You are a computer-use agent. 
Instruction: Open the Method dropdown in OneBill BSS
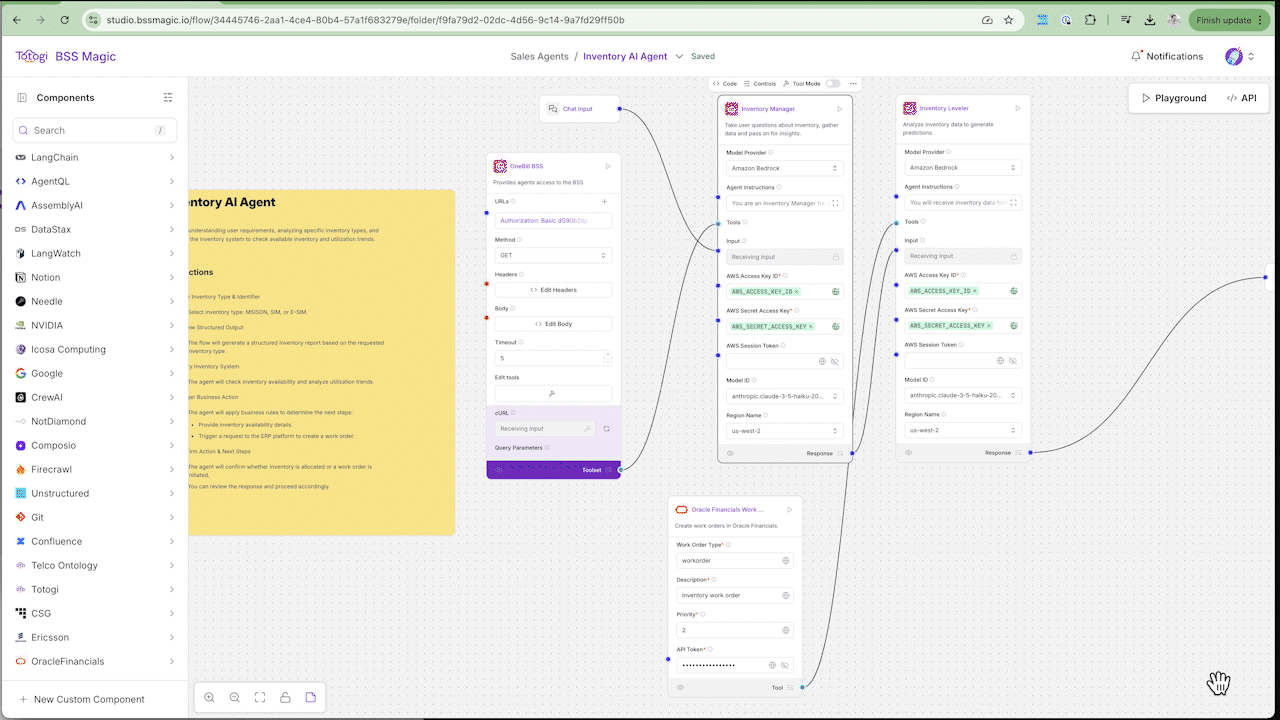553,255
